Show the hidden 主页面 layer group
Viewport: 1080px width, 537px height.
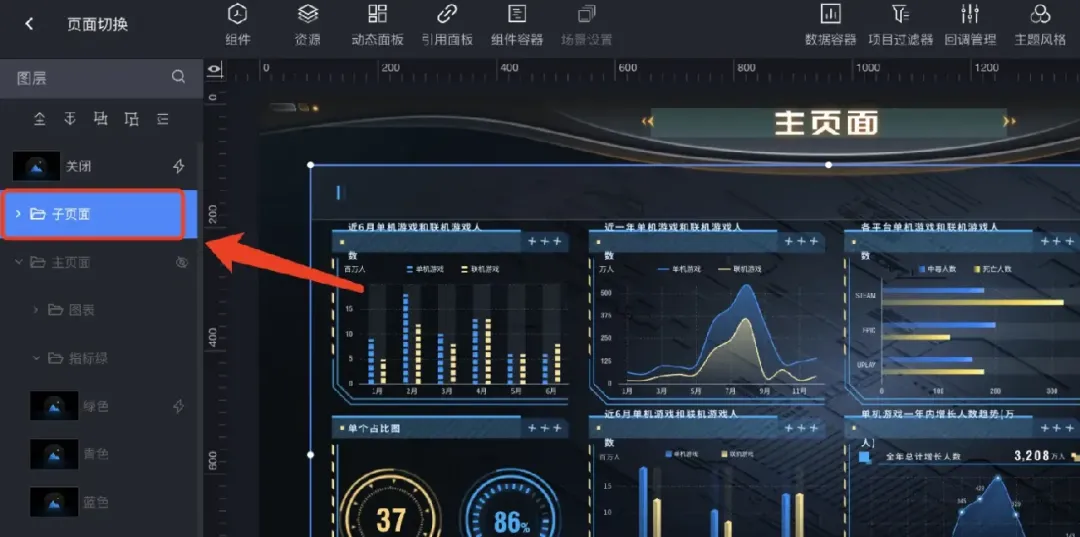[182, 262]
